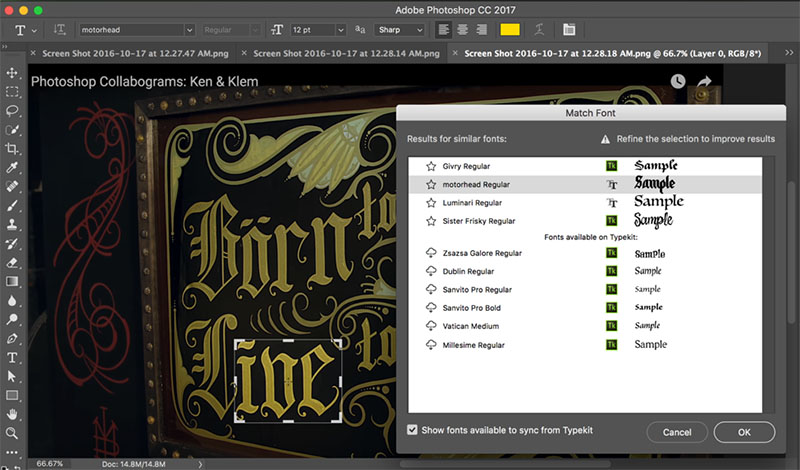Select the Dodge tool

click(12, 319)
